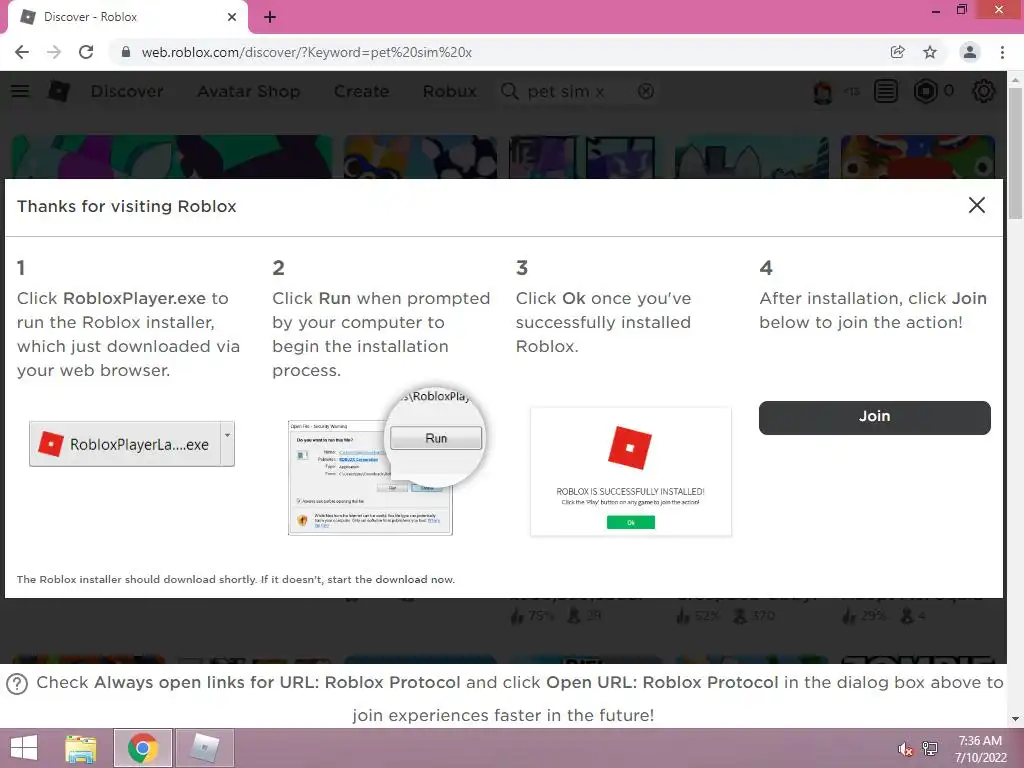Open the Avatar Shop navigation item

point(249,91)
